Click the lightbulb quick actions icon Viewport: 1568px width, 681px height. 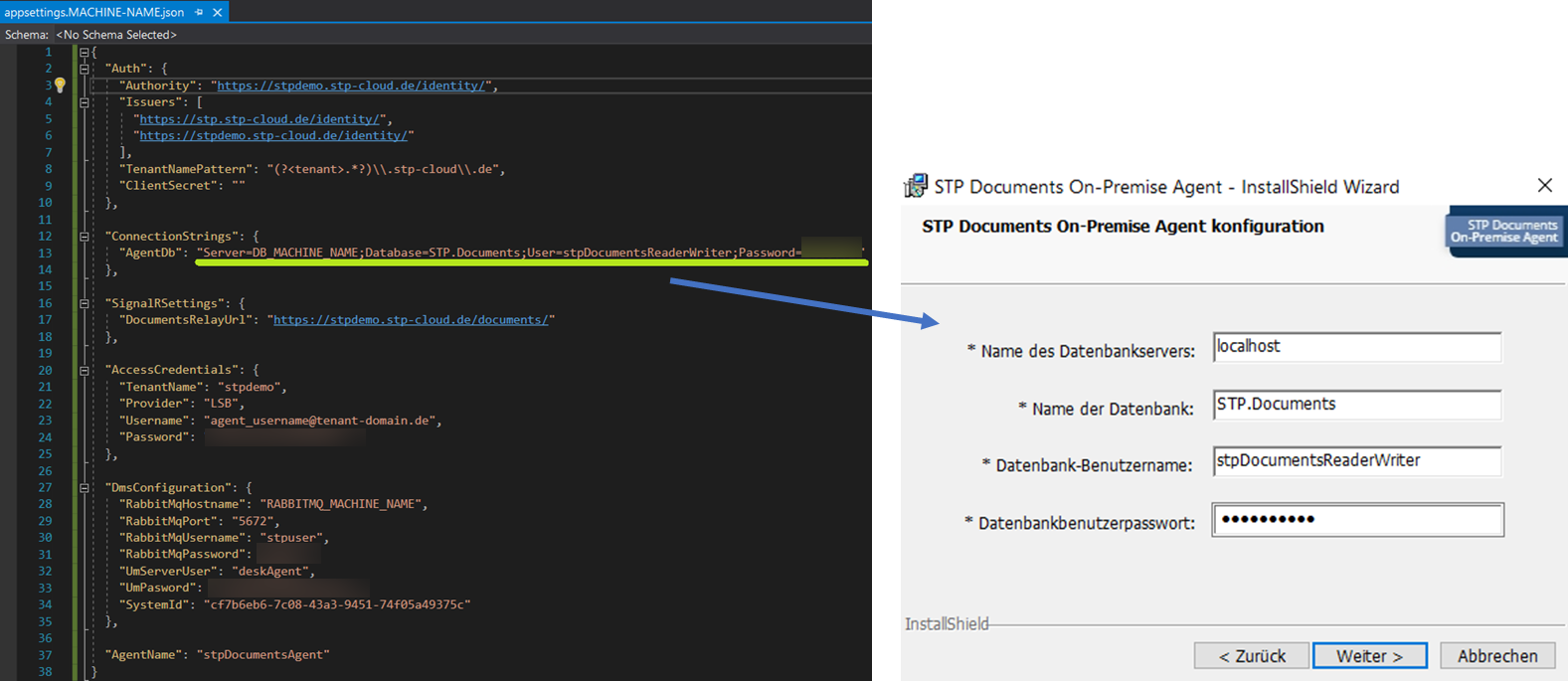pos(60,85)
